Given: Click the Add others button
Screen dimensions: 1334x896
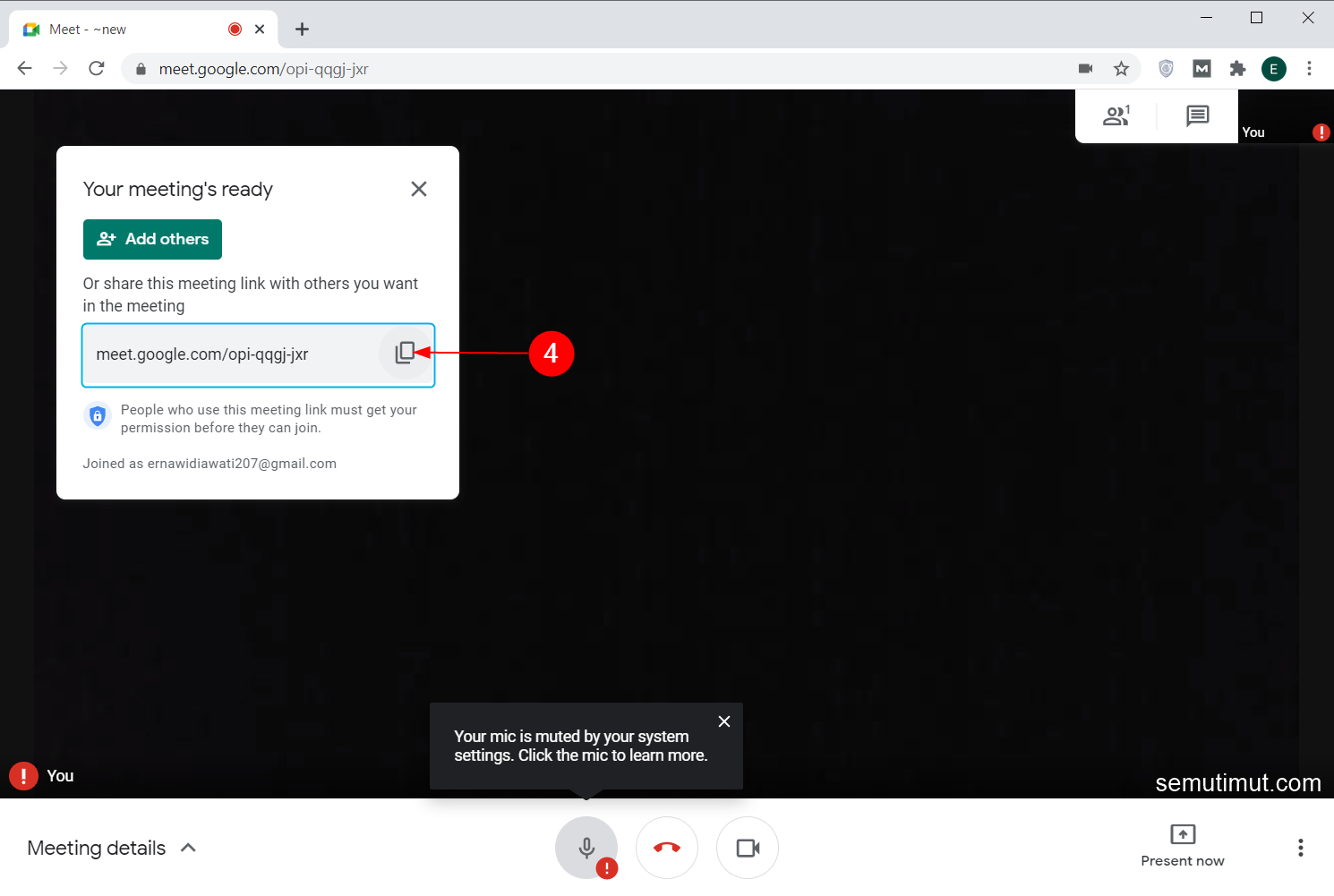Looking at the screenshot, I should click(152, 239).
